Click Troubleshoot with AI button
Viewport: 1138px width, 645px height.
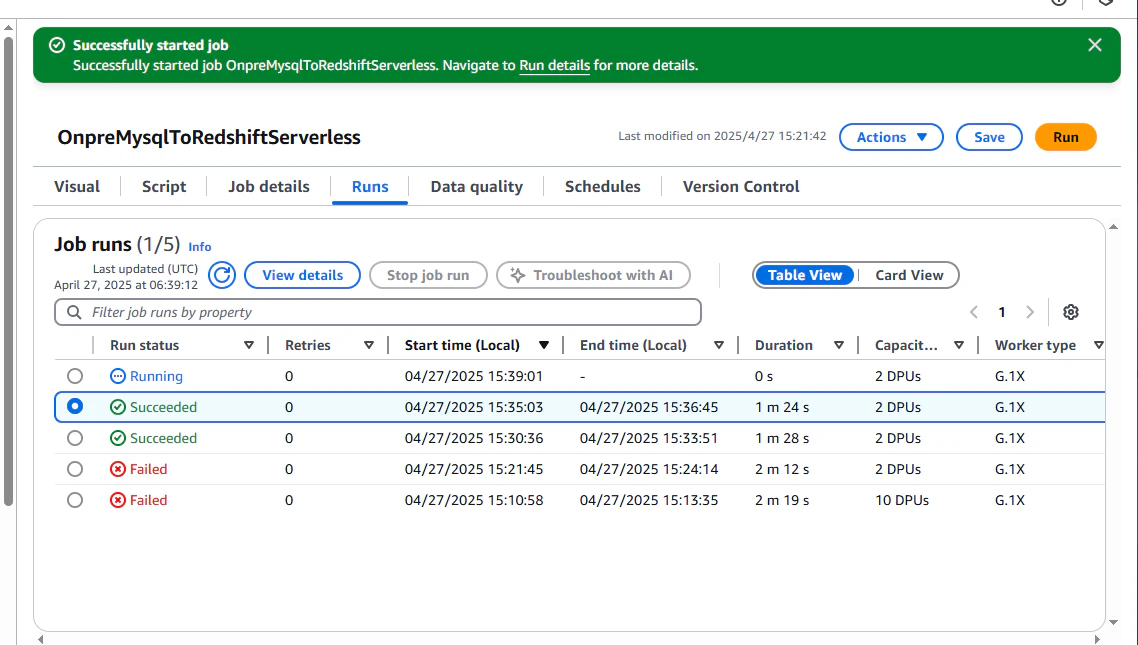(593, 275)
